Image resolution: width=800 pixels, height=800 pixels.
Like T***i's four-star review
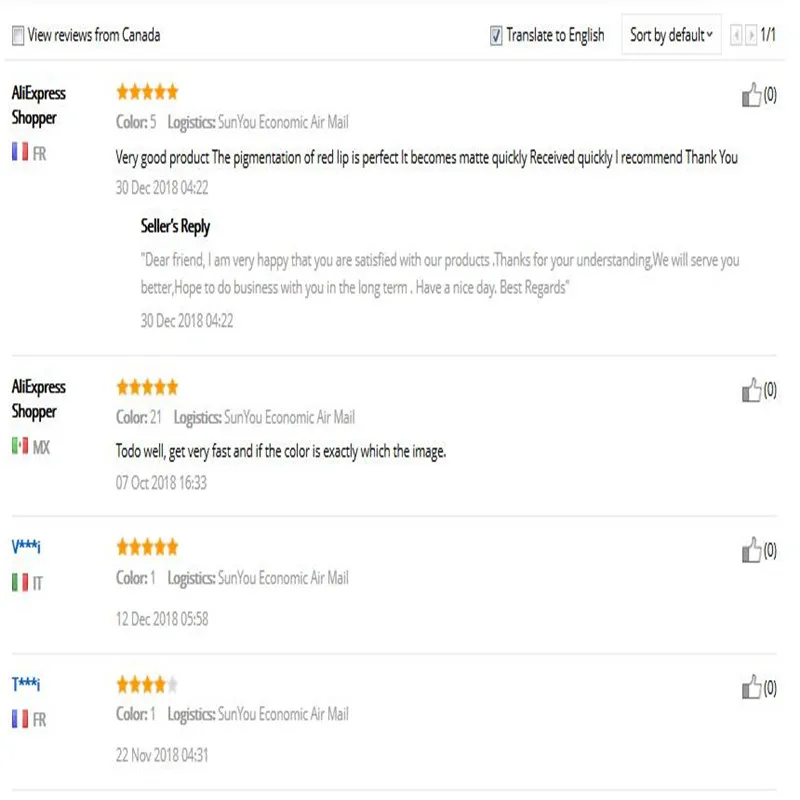[751, 687]
